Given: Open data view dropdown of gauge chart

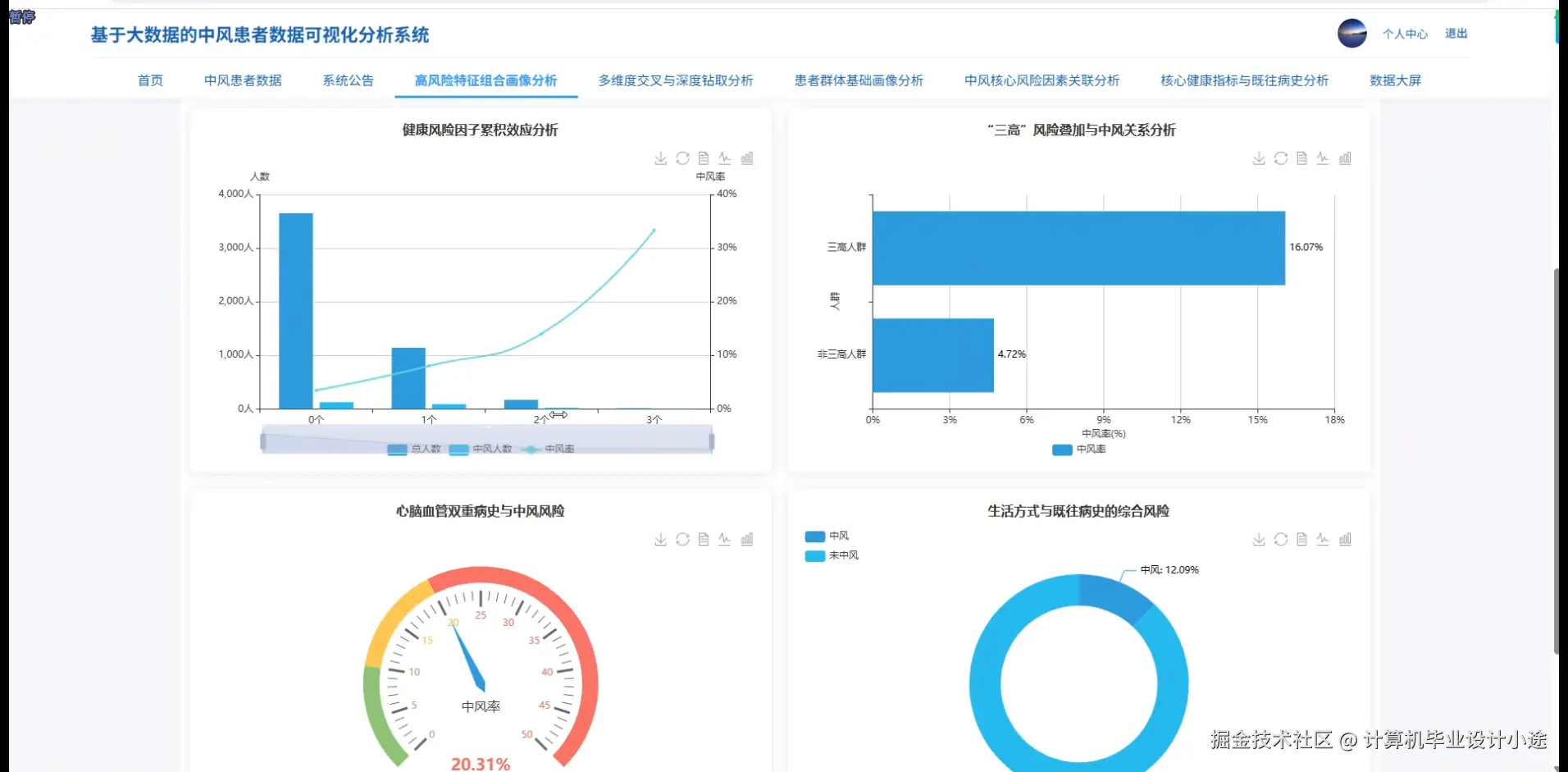Looking at the screenshot, I should coord(704,539).
